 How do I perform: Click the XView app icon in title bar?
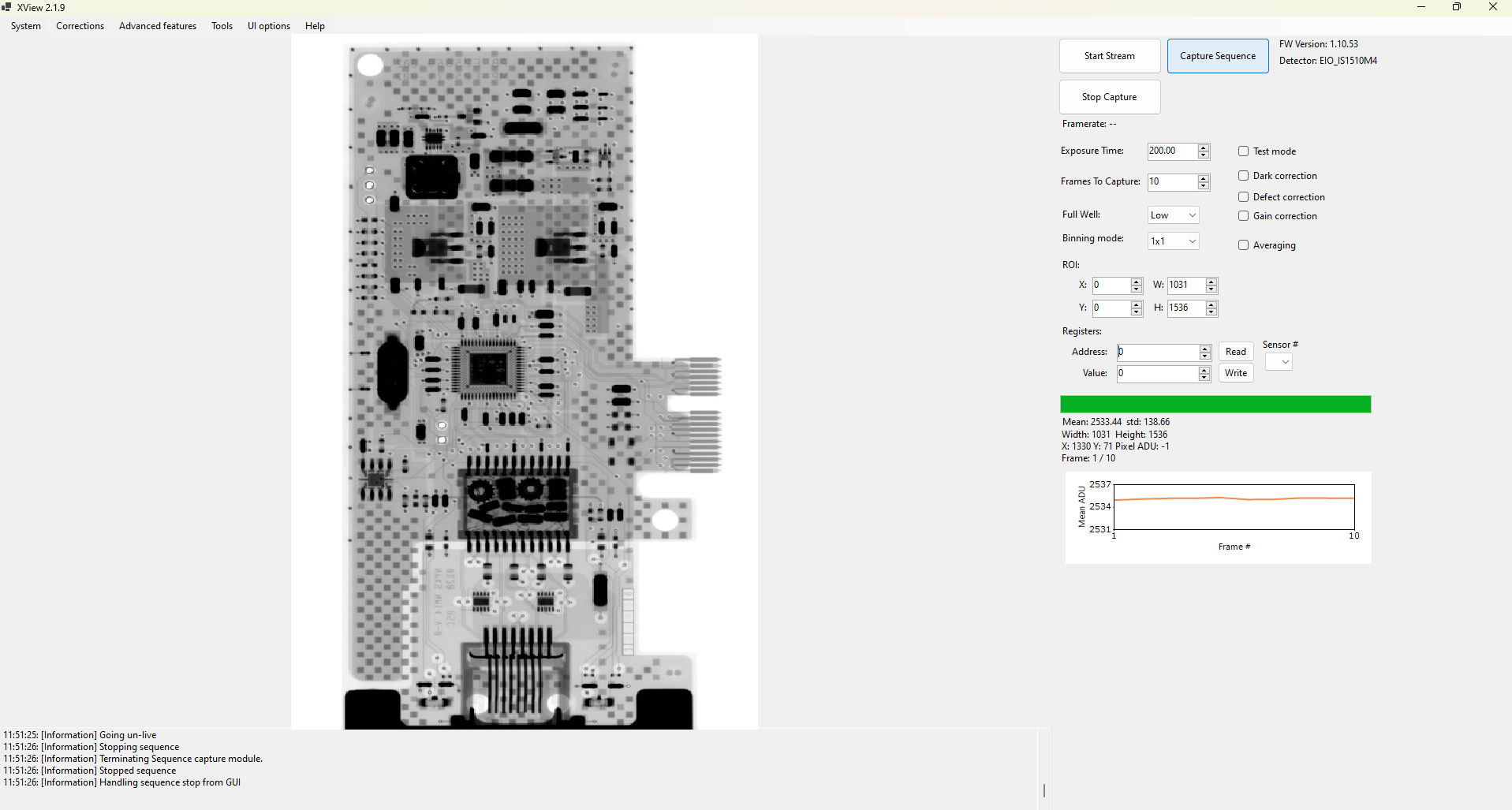(7, 7)
